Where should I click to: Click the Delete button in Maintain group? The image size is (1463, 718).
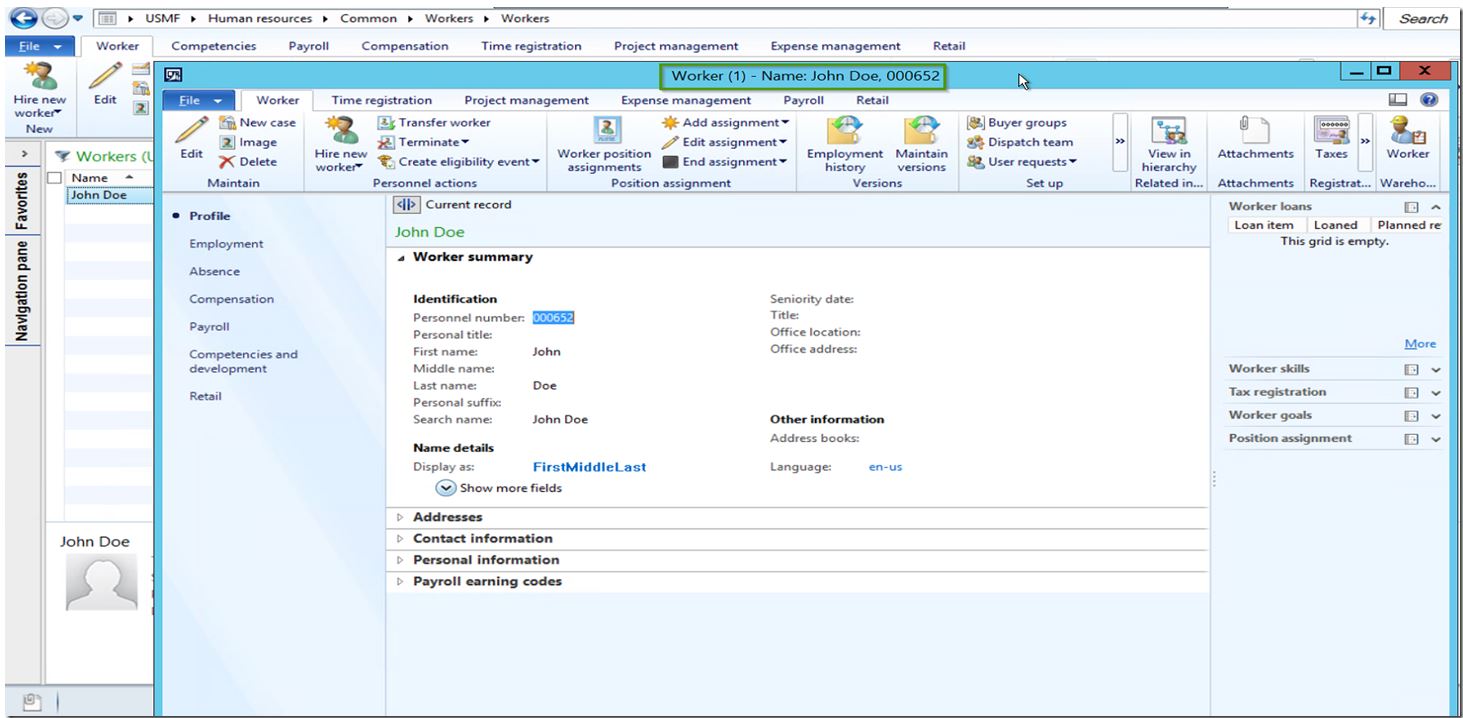(x=248, y=162)
